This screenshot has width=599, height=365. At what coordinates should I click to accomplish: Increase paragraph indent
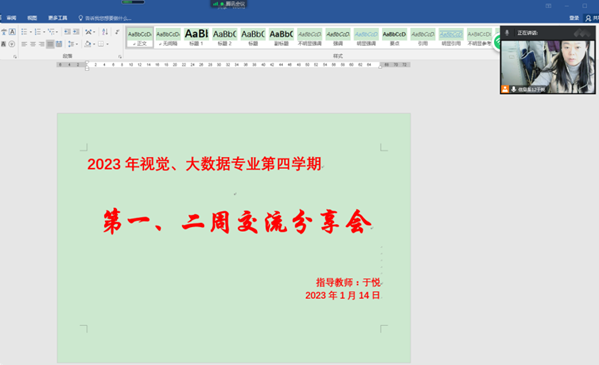click(x=76, y=32)
